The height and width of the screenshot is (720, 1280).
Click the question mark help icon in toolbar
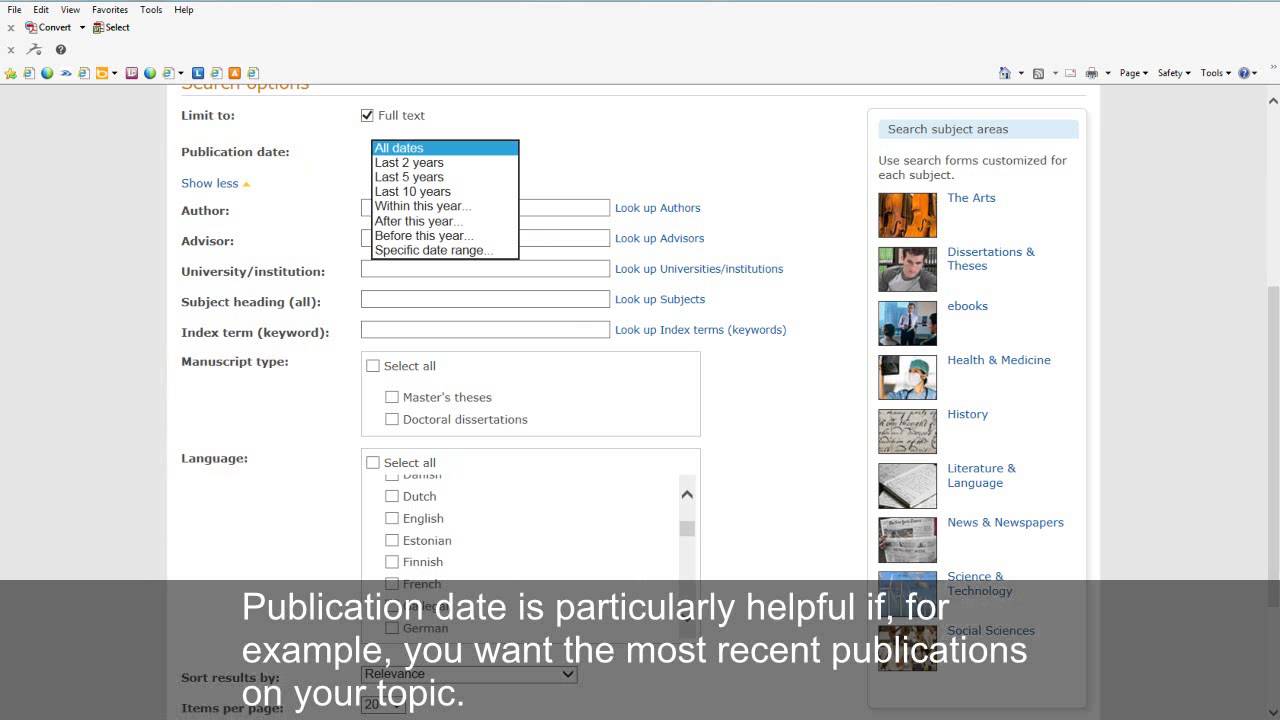click(x=61, y=50)
